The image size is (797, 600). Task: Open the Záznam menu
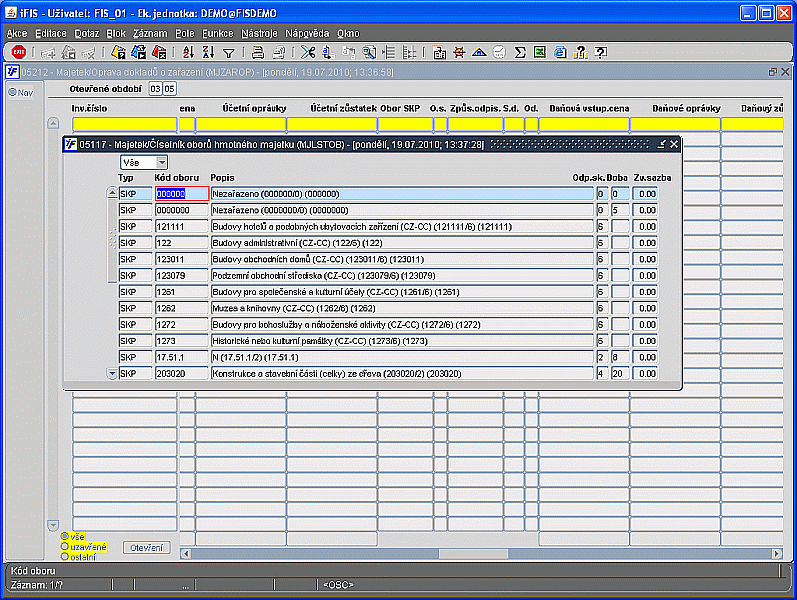pos(149,33)
